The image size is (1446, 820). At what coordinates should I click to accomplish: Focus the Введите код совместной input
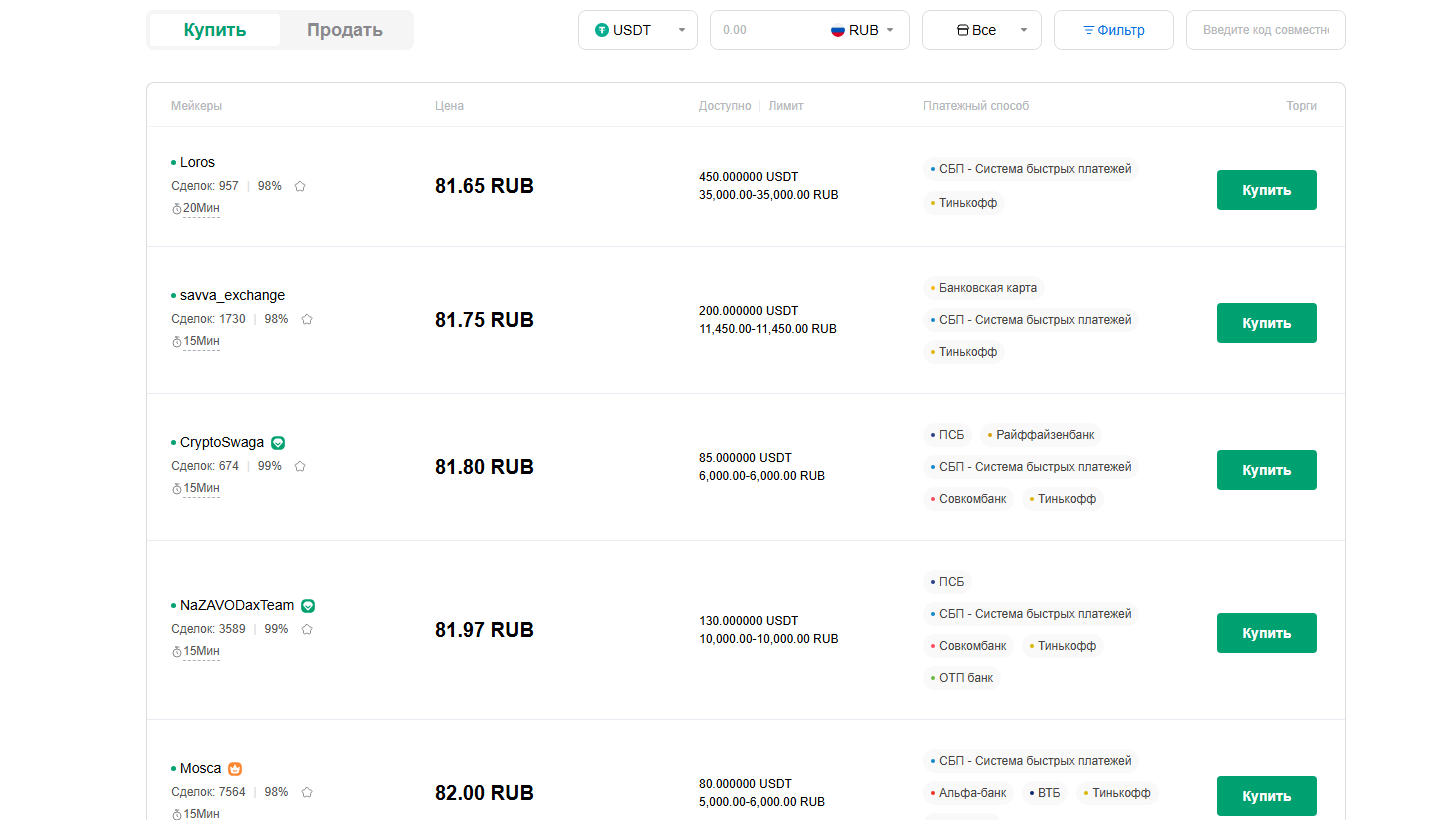click(x=1266, y=30)
